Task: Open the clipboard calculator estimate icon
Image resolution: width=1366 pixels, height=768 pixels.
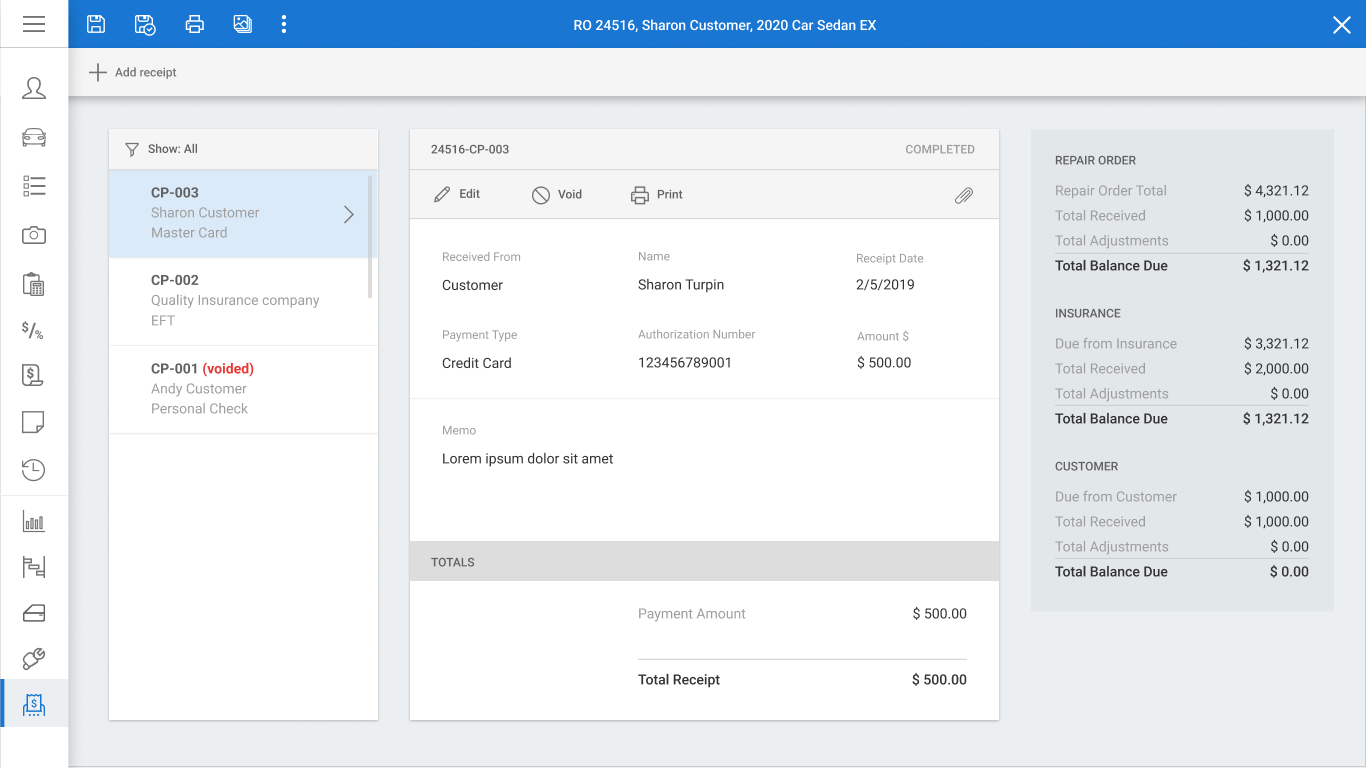Action: 34,283
